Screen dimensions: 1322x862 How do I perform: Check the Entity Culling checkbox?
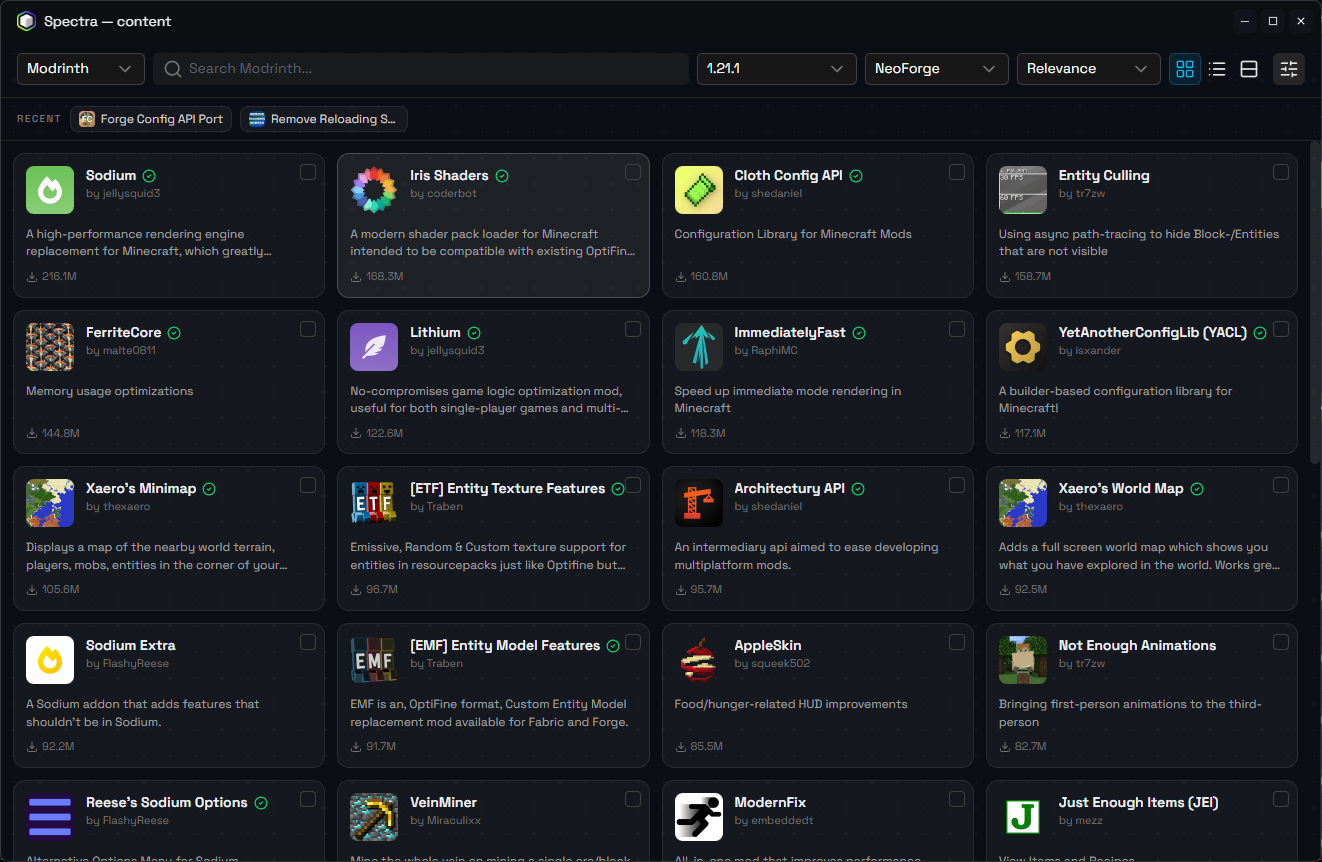(1281, 172)
